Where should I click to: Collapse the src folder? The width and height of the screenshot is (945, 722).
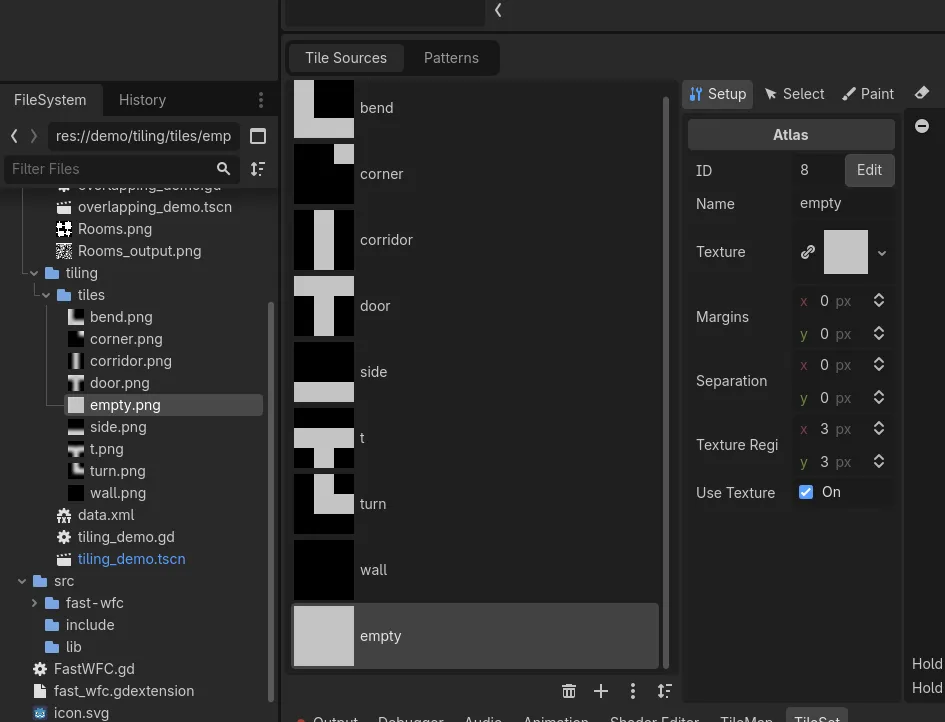22,582
